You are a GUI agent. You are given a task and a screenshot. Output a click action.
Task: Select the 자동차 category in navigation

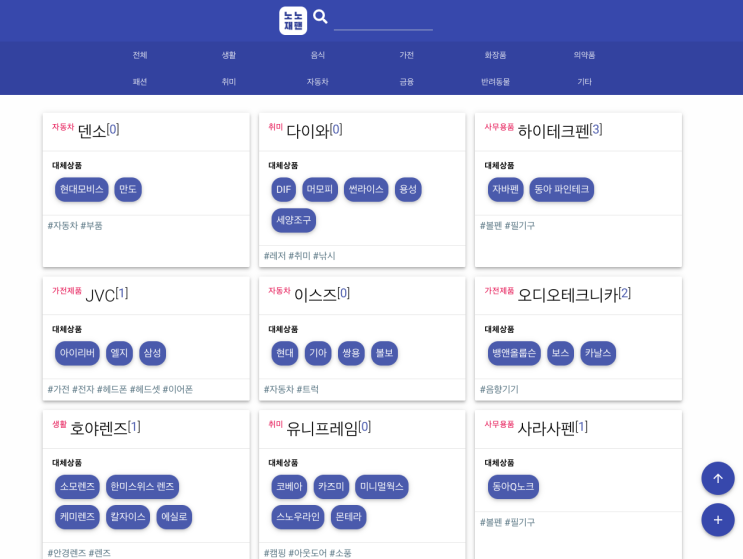point(317,82)
